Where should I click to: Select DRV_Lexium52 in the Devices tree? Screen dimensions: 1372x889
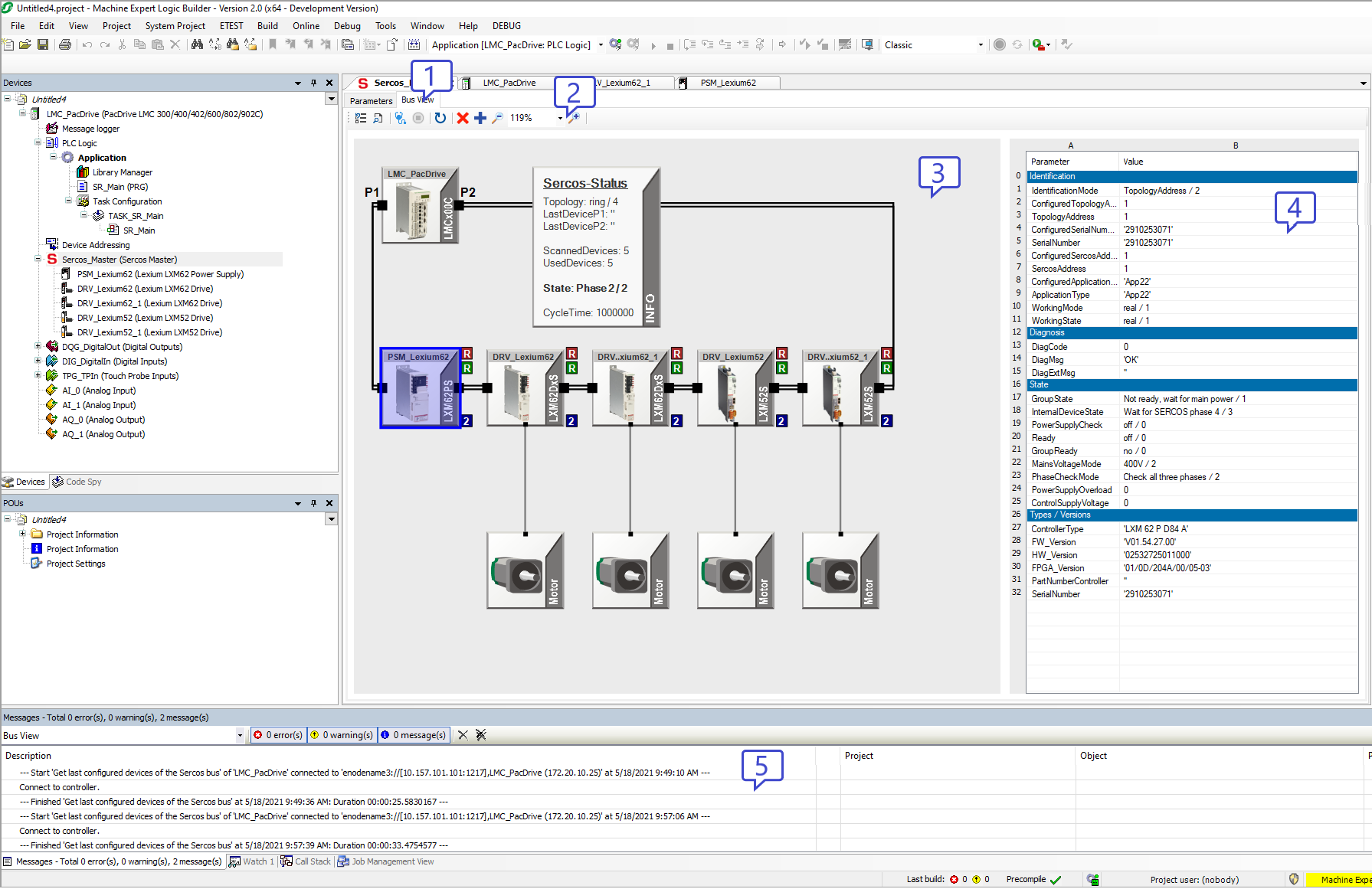pyautogui.click(x=145, y=318)
